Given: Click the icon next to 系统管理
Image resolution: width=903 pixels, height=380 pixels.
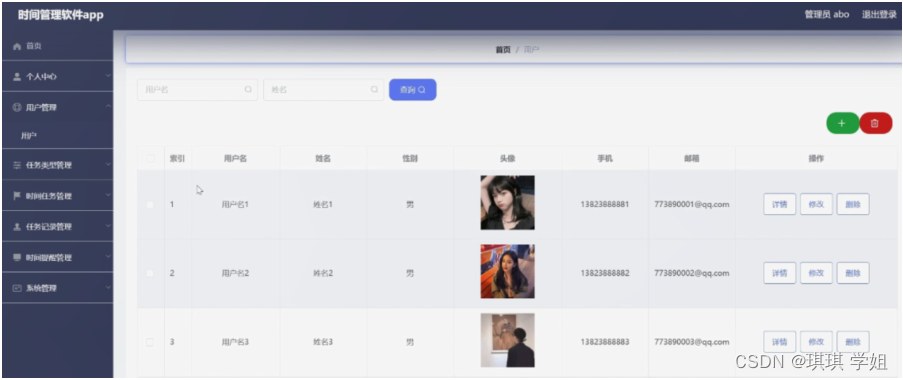Looking at the screenshot, I should (x=17, y=288).
